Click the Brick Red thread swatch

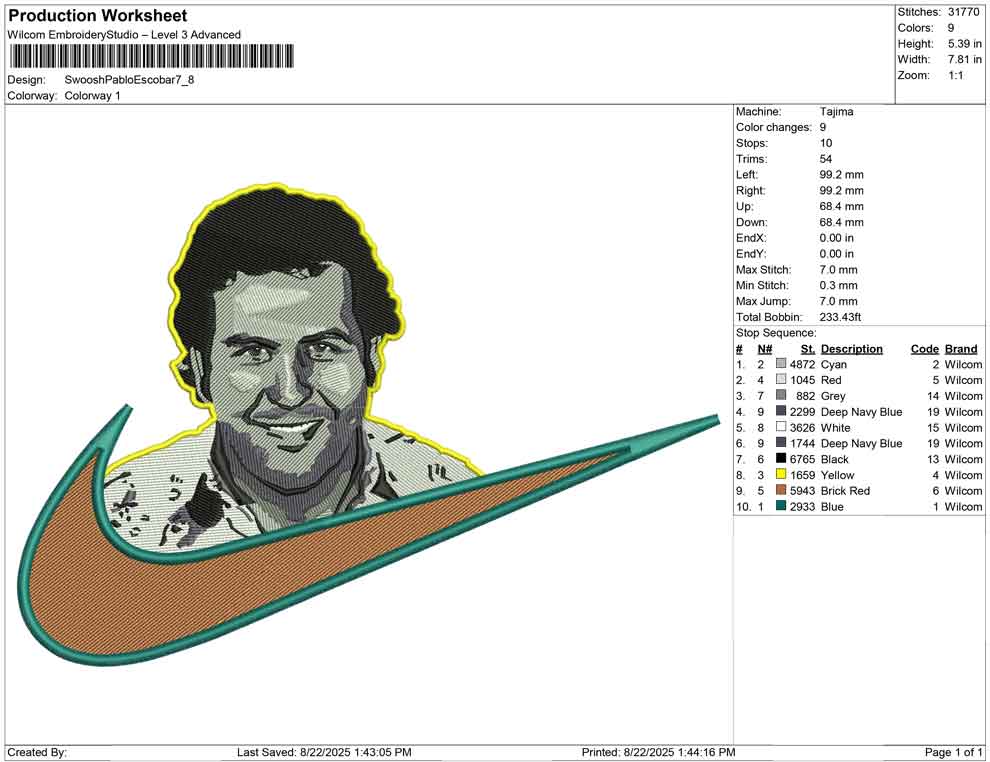pyautogui.click(x=781, y=490)
